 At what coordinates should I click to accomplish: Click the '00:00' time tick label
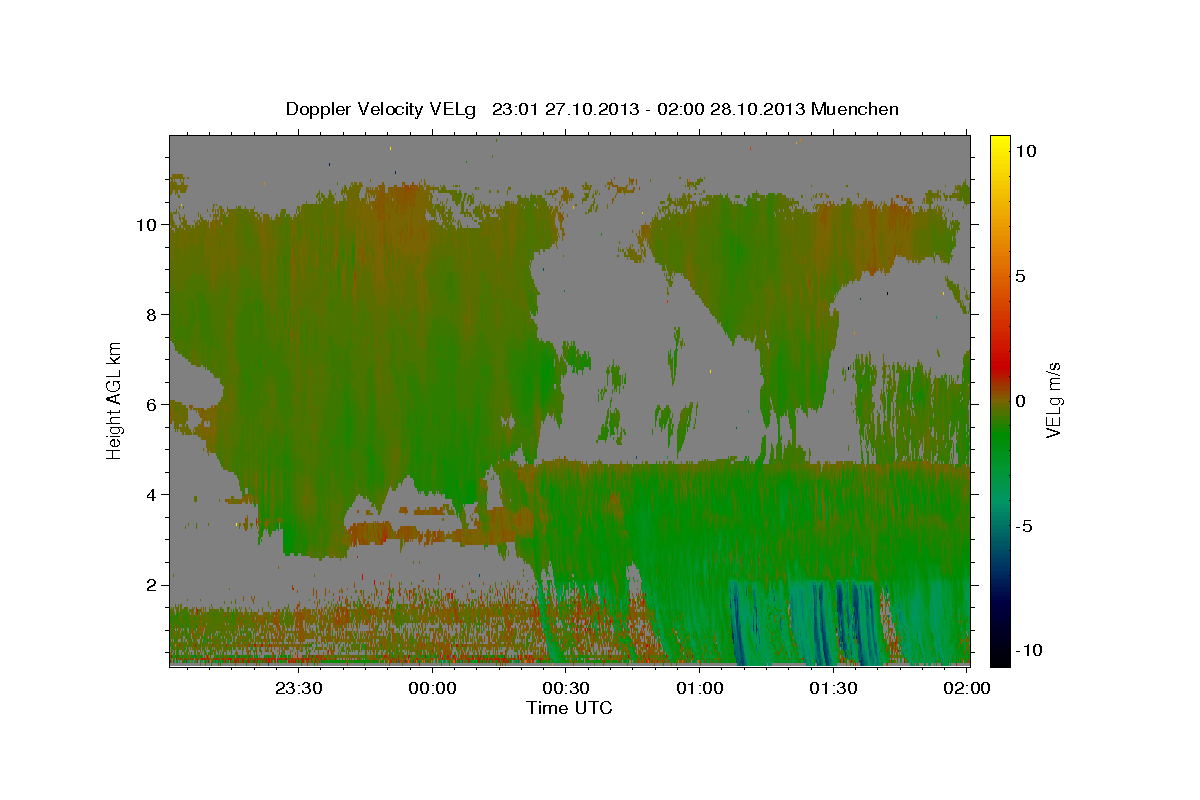tap(433, 688)
